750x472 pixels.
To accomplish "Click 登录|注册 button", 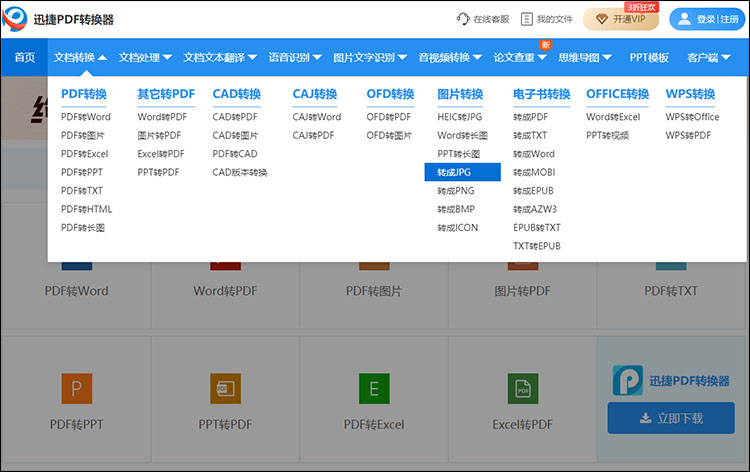I will [x=707, y=19].
